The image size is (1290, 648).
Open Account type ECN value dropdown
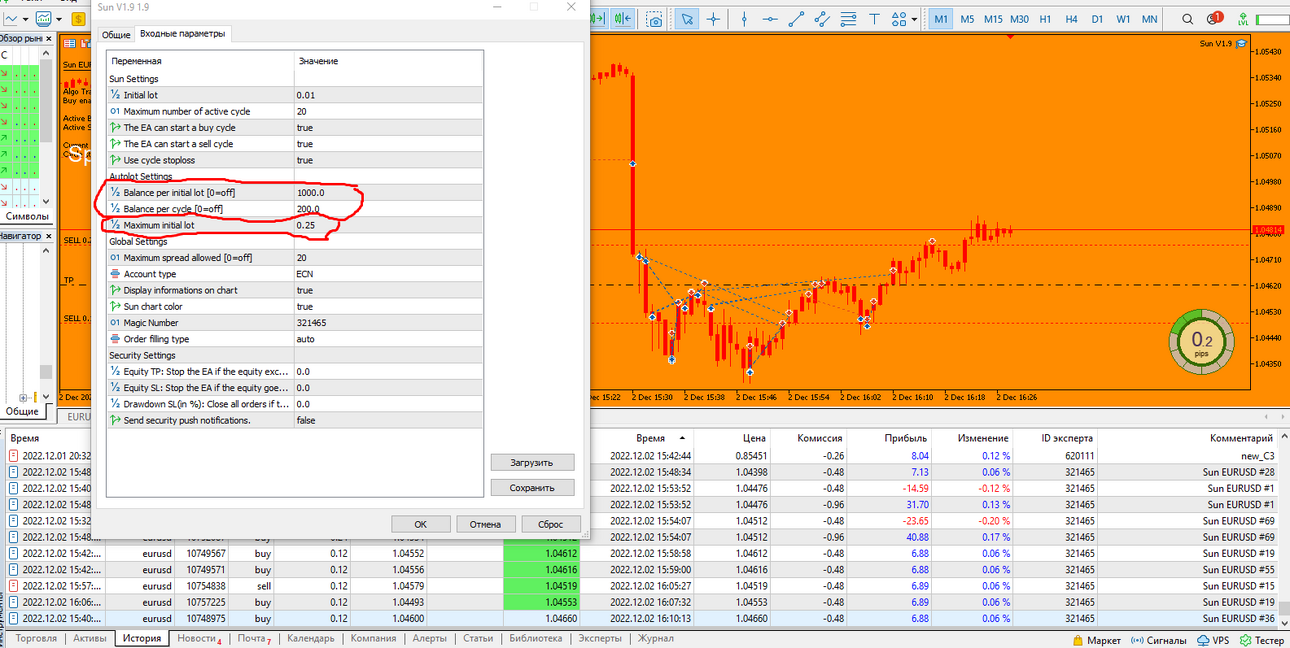tap(388, 274)
